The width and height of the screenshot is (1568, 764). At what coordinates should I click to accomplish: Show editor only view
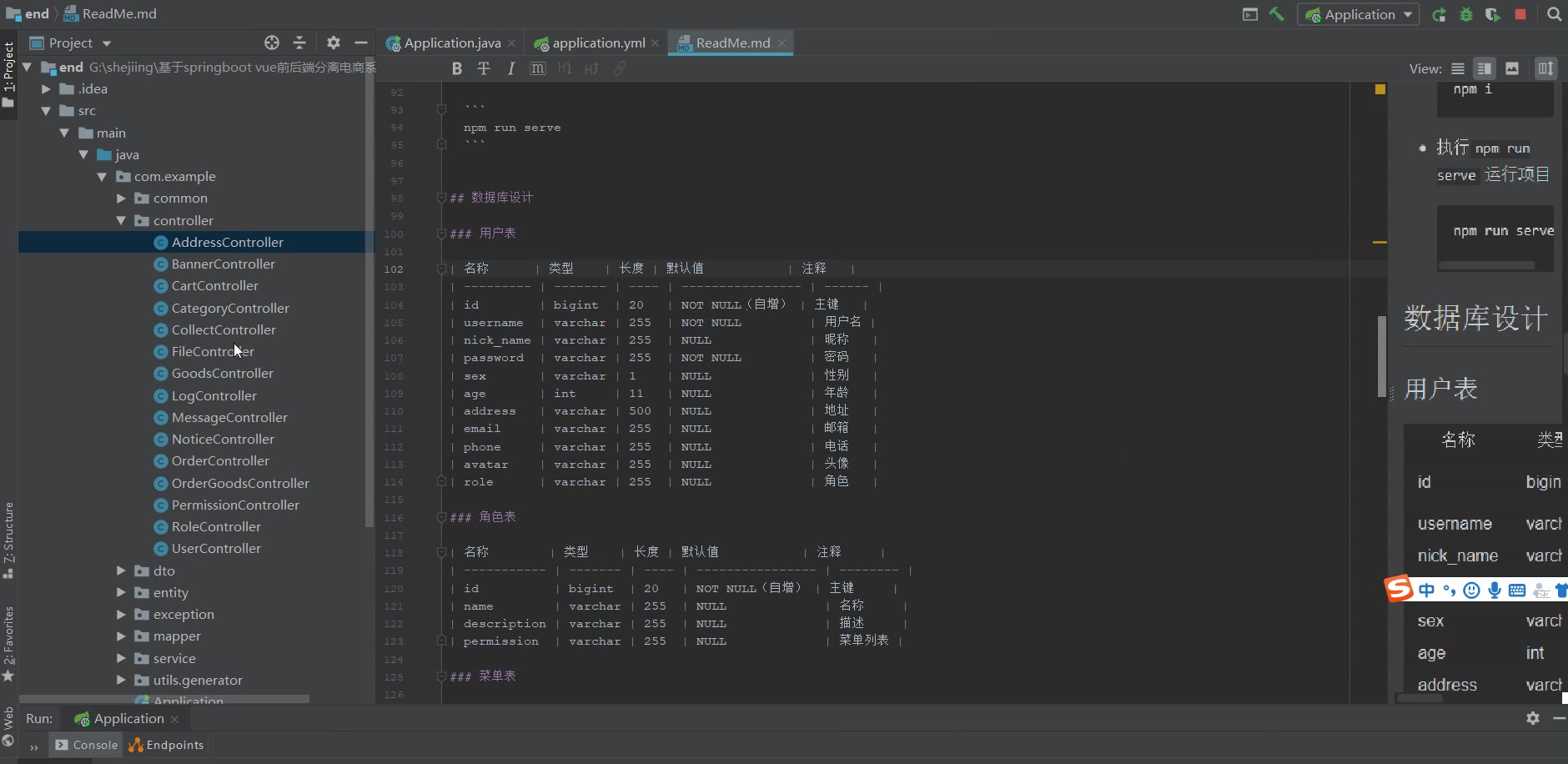point(1458,68)
